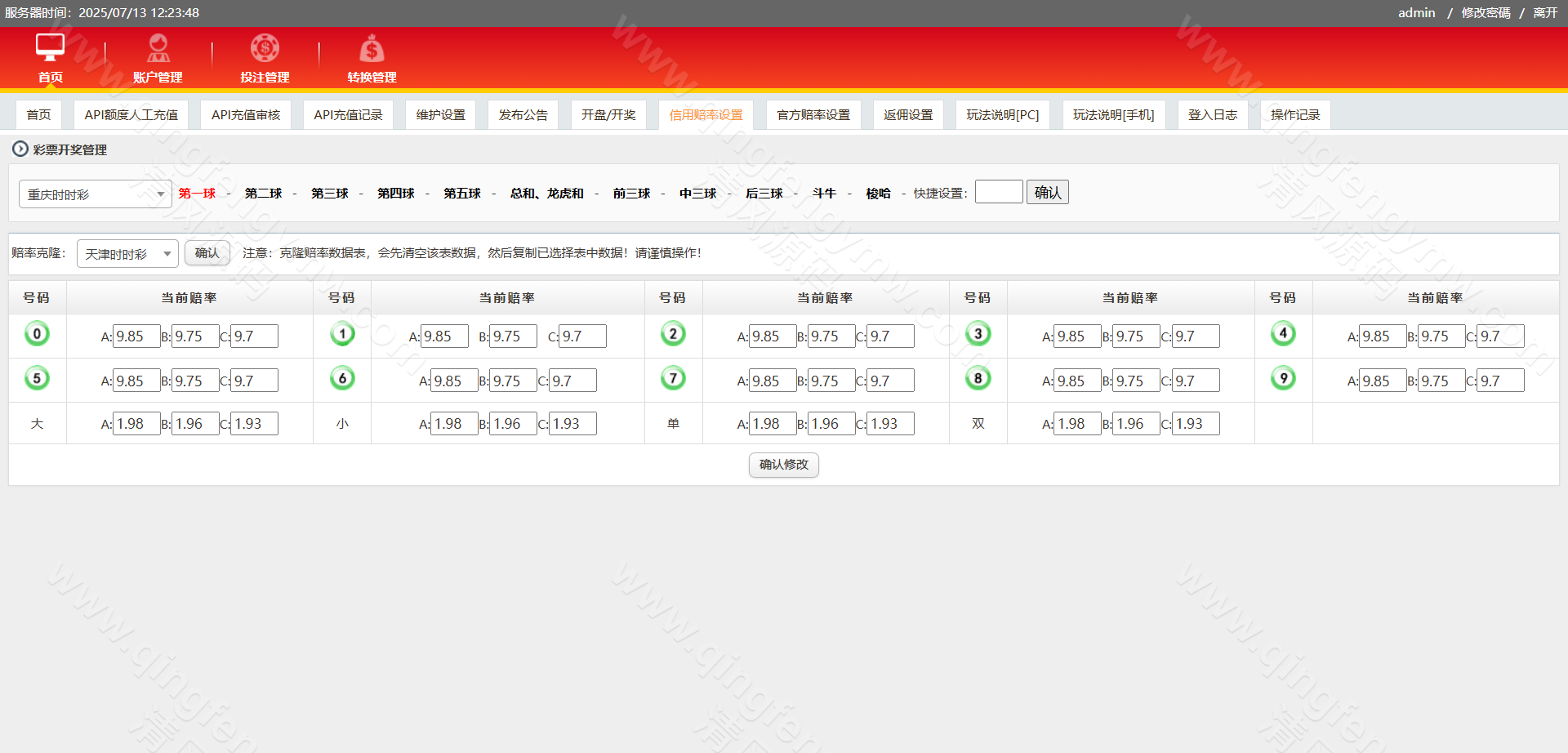Image resolution: width=1568 pixels, height=753 pixels.
Task: Click the A odds field for 大
Action: point(136,424)
